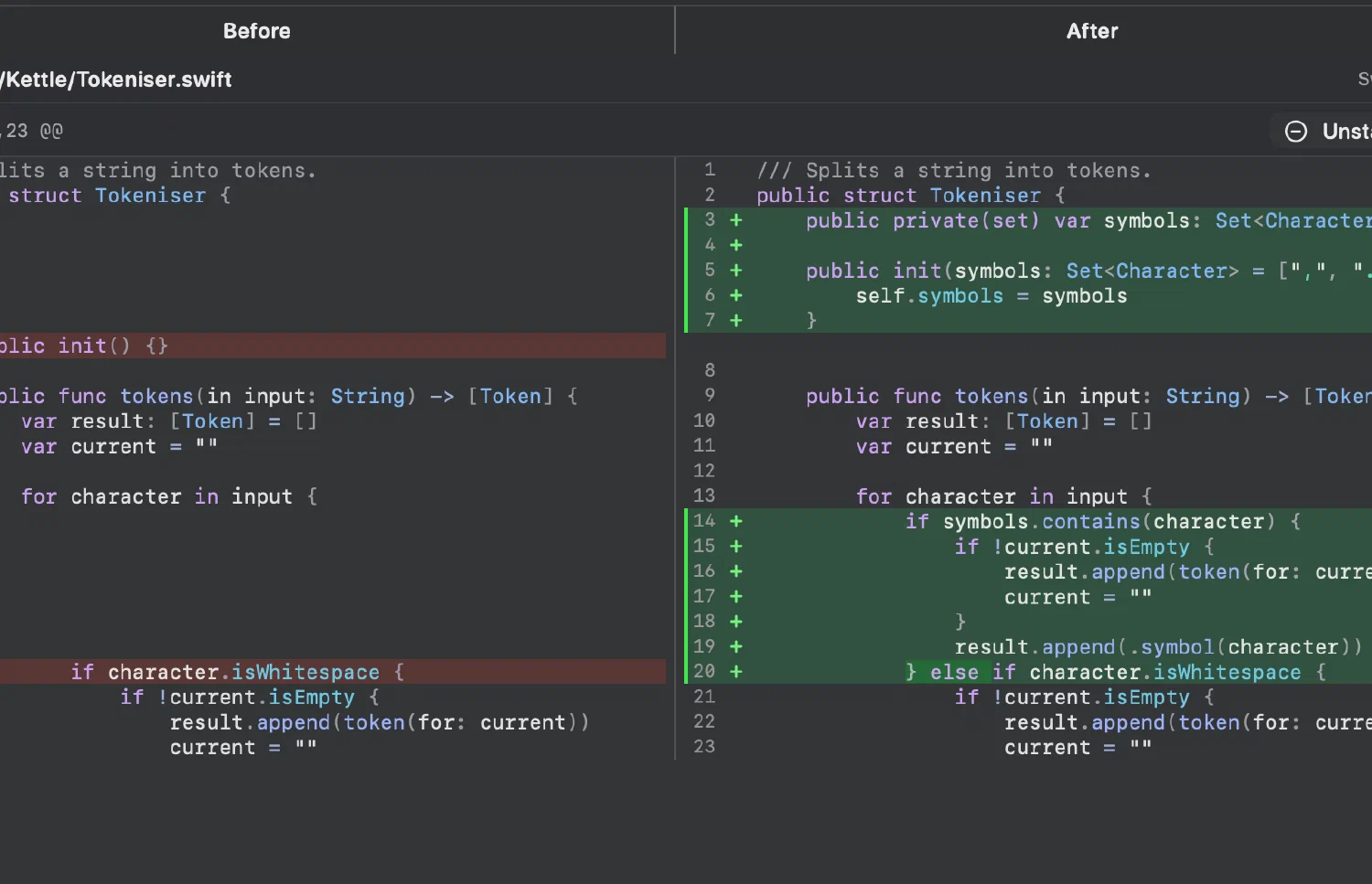The height and width of the screenshot is (884, 1372).
Task: Click the plus marker on line 15
Action: point(736,547)
